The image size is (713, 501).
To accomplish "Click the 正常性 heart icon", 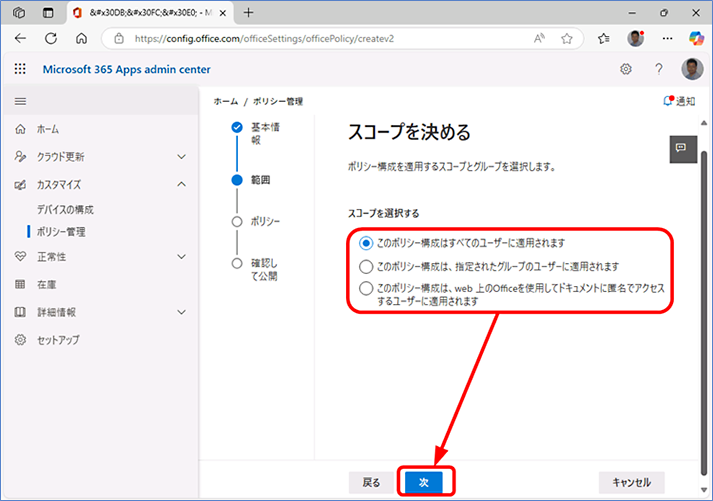I will coord(20,256).
